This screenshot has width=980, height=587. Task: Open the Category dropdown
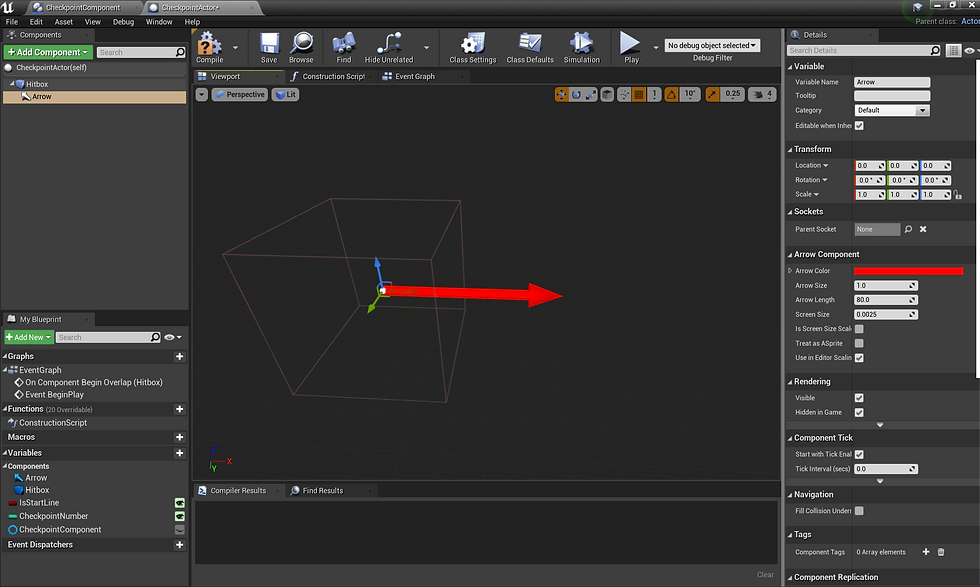892,111
